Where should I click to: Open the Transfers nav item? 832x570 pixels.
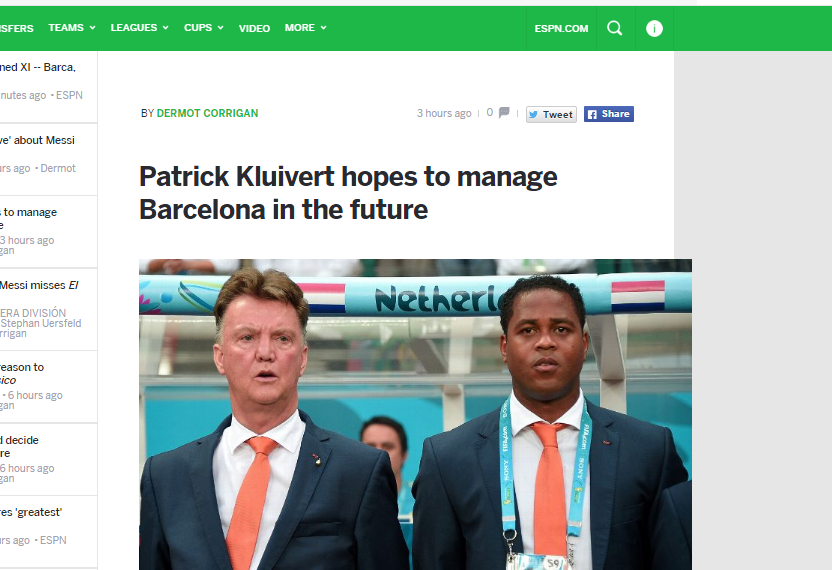pos(16,28)
